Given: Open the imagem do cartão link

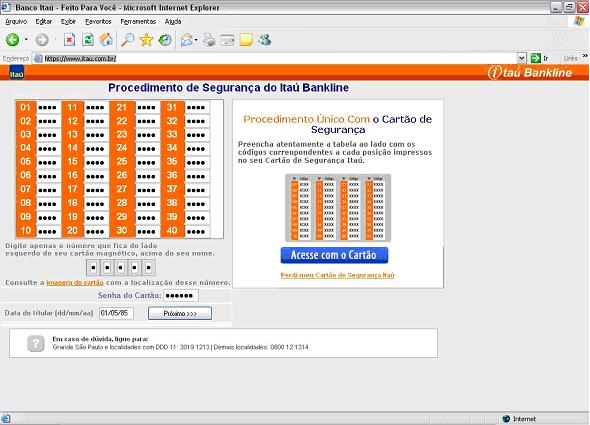Looking at the screenshot, I should [75, 282].
